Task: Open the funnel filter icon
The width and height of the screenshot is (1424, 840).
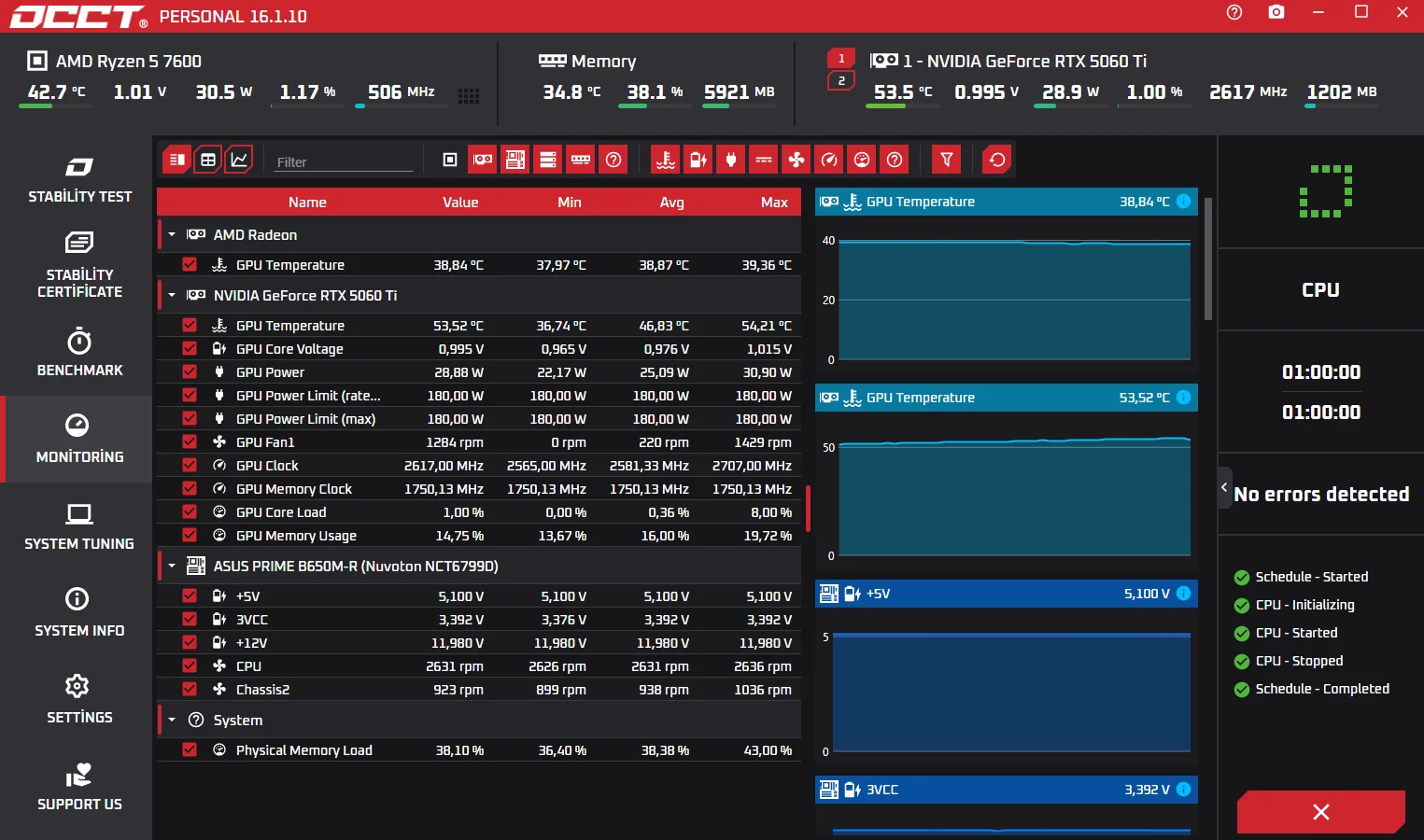Action: click(x=947, y=160)
